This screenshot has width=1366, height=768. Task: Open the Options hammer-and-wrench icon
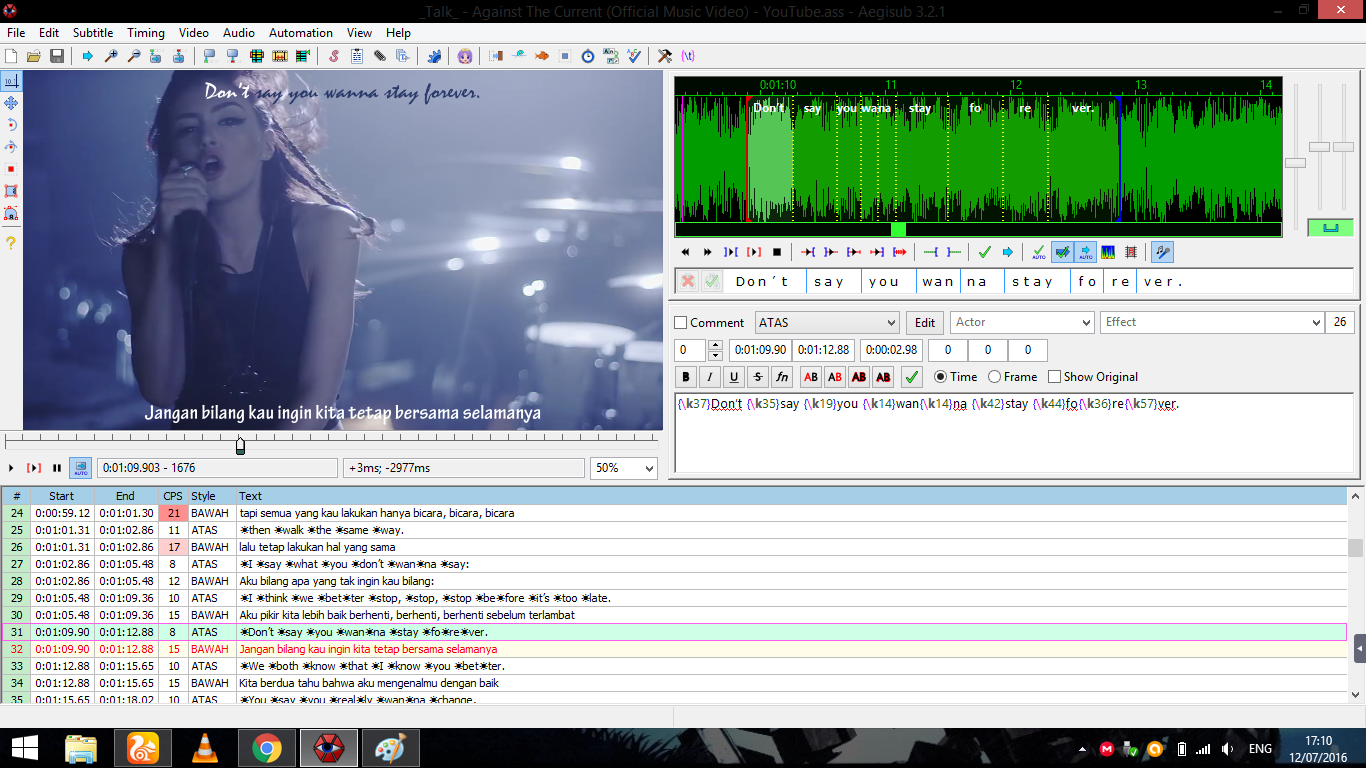664,56
